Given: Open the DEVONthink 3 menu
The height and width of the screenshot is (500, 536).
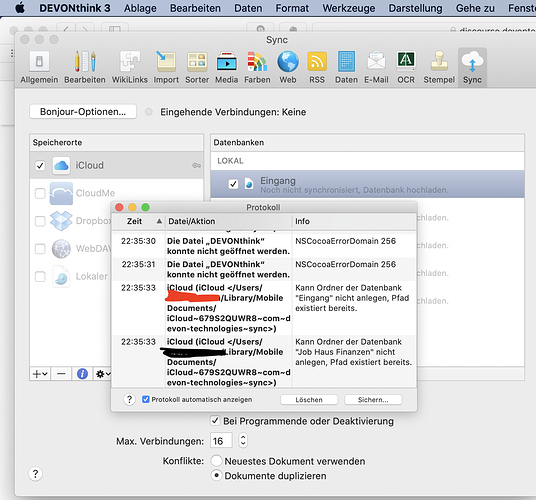Looking at the screenshot, I should click(x=75, y=8).
